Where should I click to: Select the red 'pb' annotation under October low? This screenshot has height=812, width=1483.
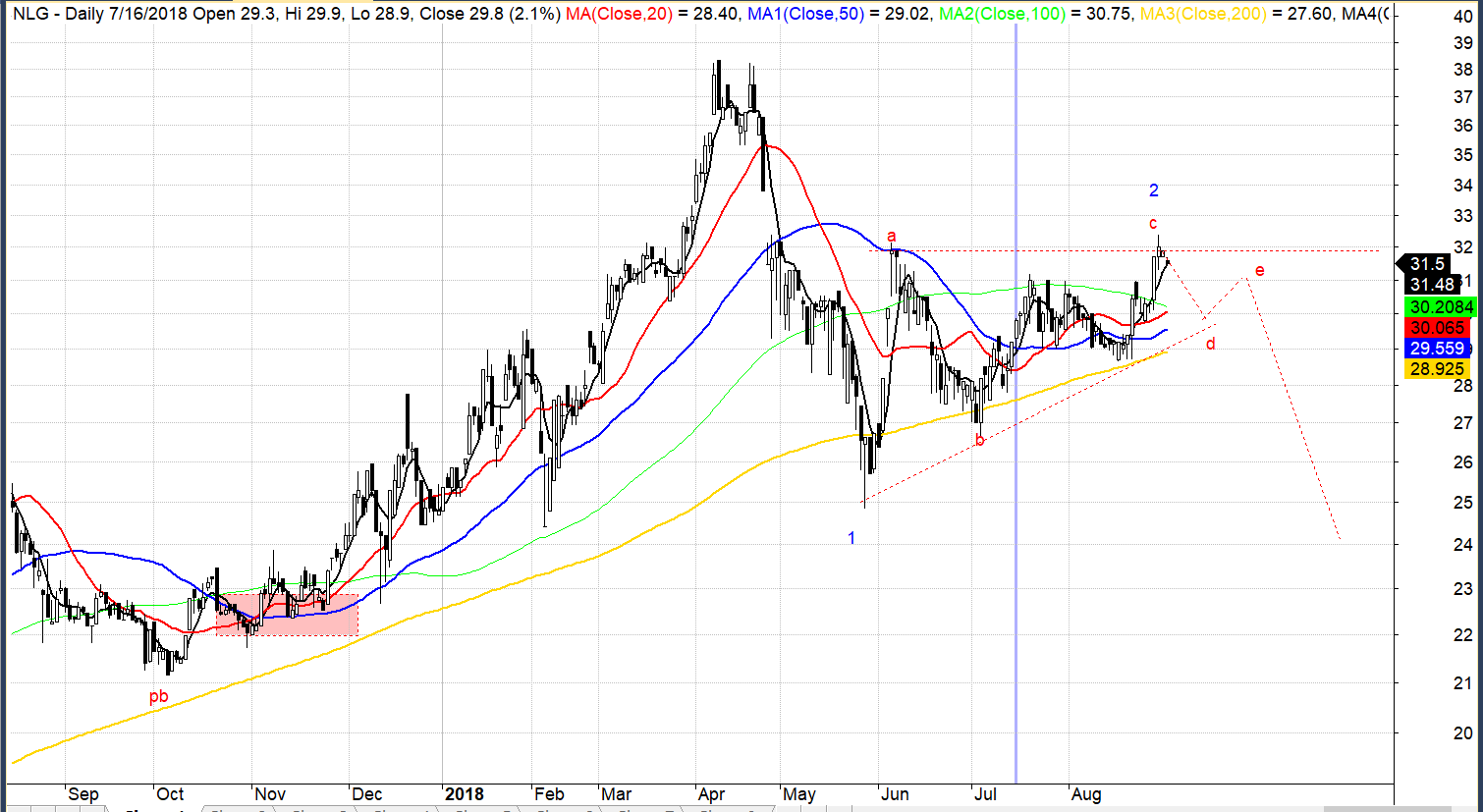click(x=158, y=697)
